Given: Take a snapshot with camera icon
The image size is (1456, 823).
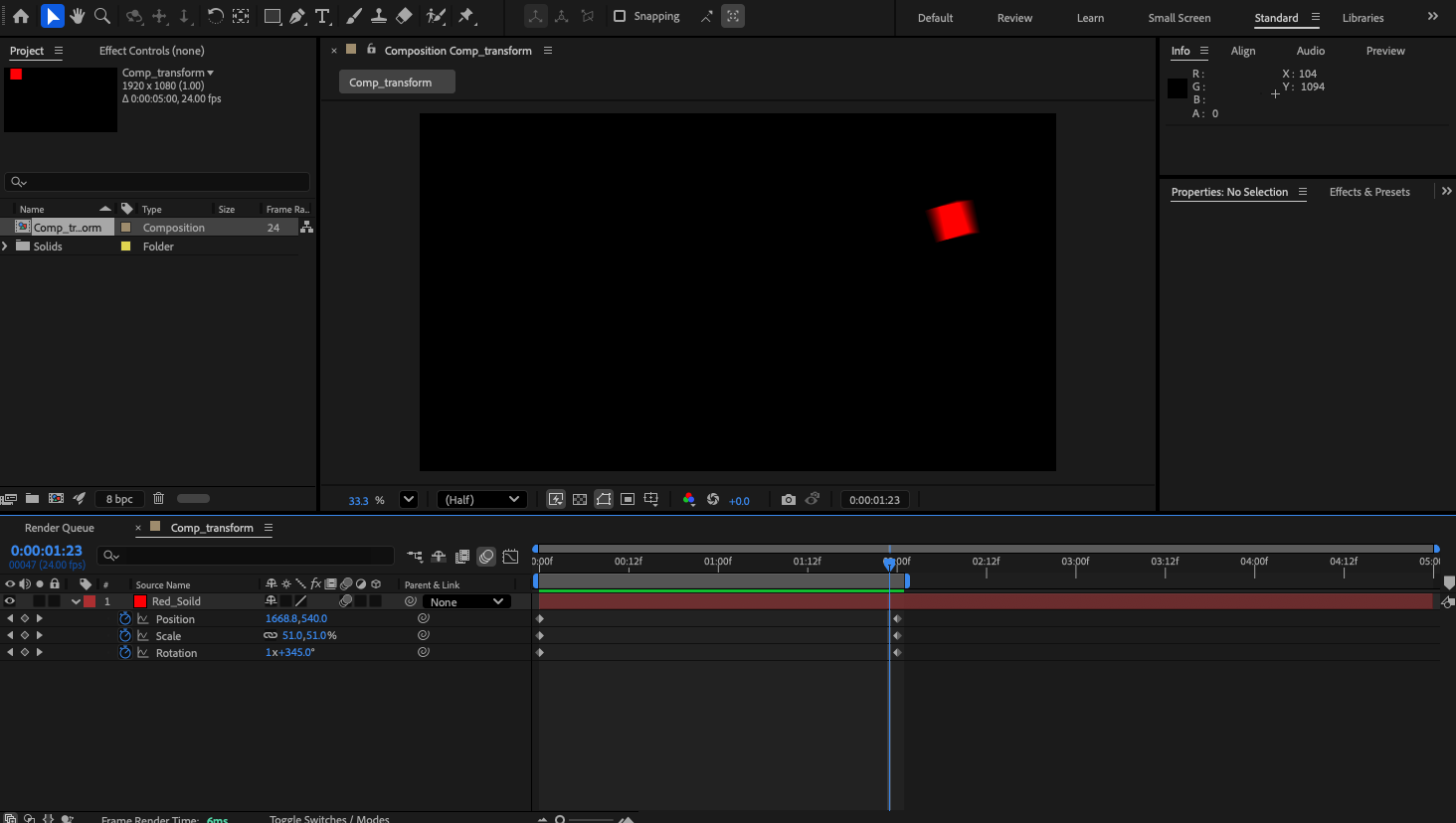Looking at the screenshot, I should click(789, 499).
